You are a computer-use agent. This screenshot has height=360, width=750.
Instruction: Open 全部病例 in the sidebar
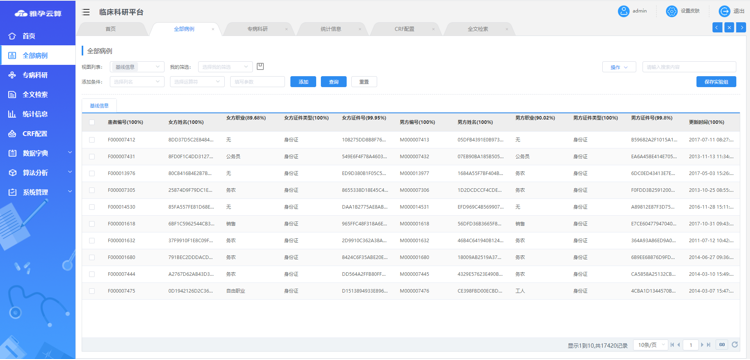38,55
